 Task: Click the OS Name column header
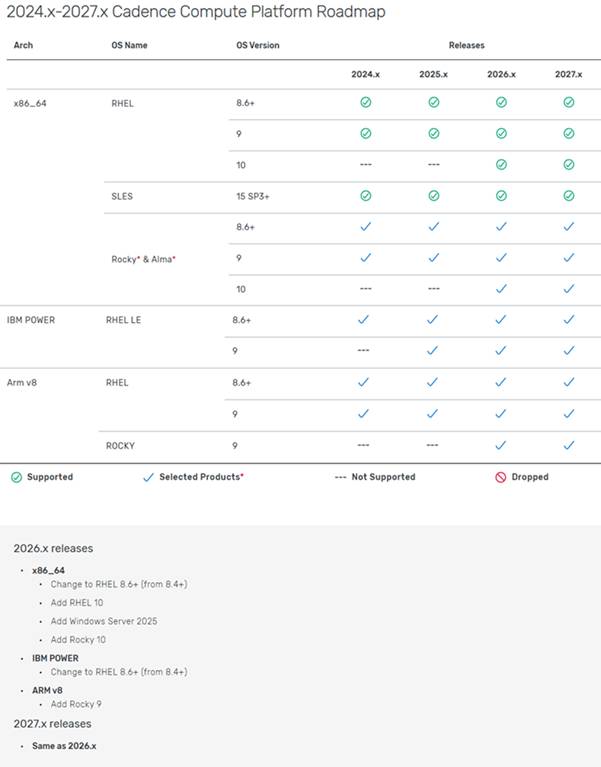(129, 45)
